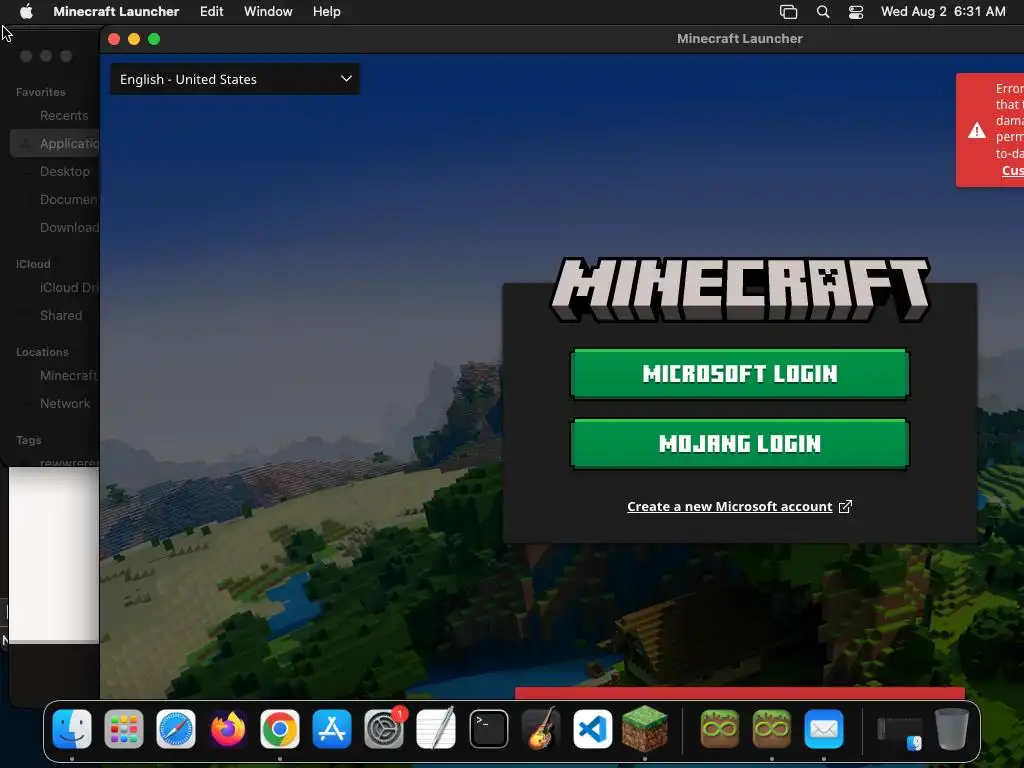The width and height of the screenshot is (1024, 768).
Task: Launch Firefox from the Dock
Action: (x=228, y=729)
